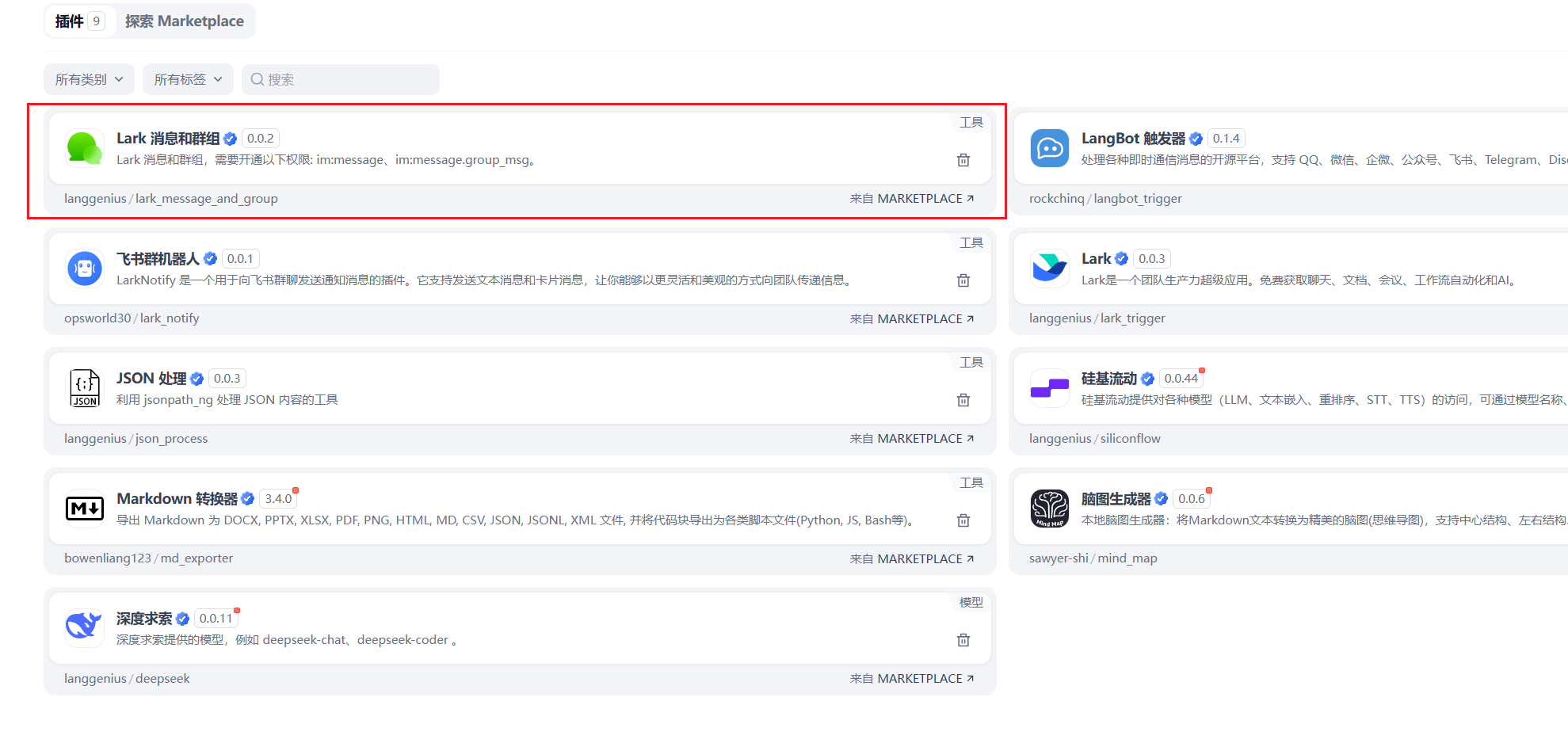Click the path text sawyer-shi / mind_map
Image resolution: width=1568 pixels, height=743 pixels.
(x=1093, y=558)
